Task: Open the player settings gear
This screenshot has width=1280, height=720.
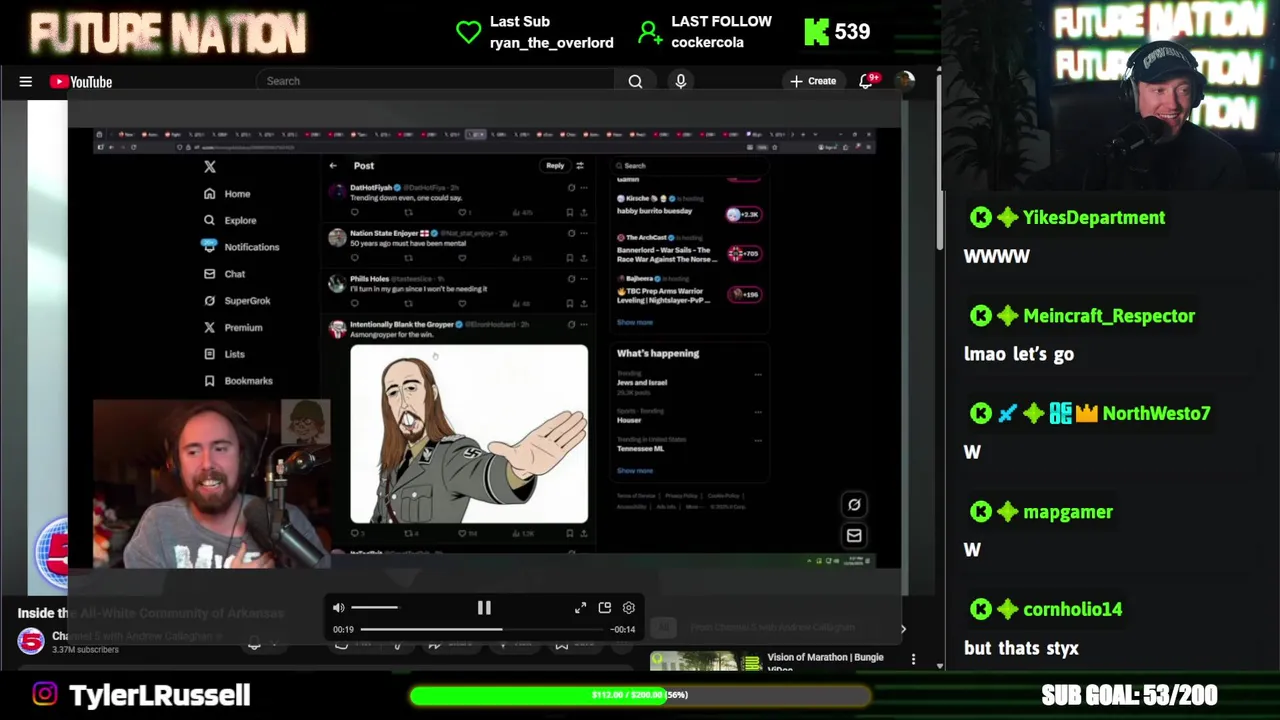Action: click(629, 608)
